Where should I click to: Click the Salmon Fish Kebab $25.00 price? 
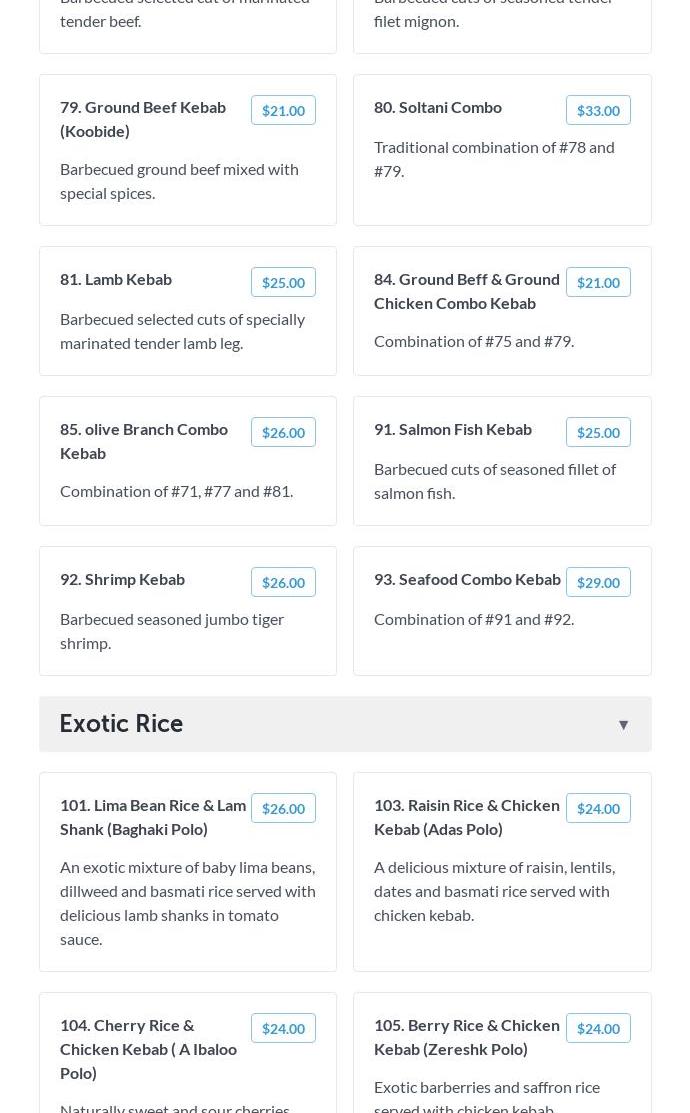[598, 433]
